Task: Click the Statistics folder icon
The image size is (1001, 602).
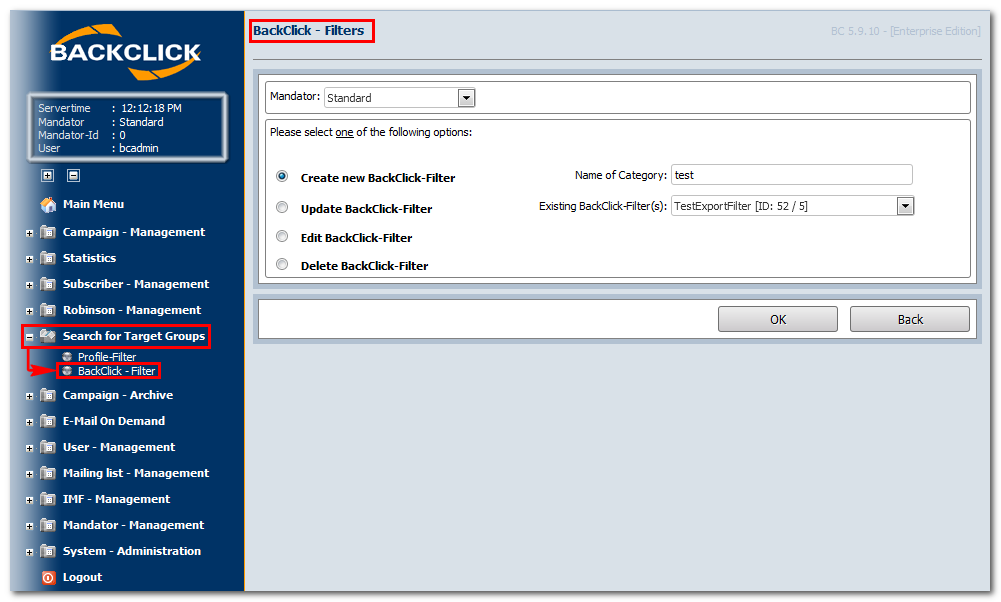Action: point(48,258)
